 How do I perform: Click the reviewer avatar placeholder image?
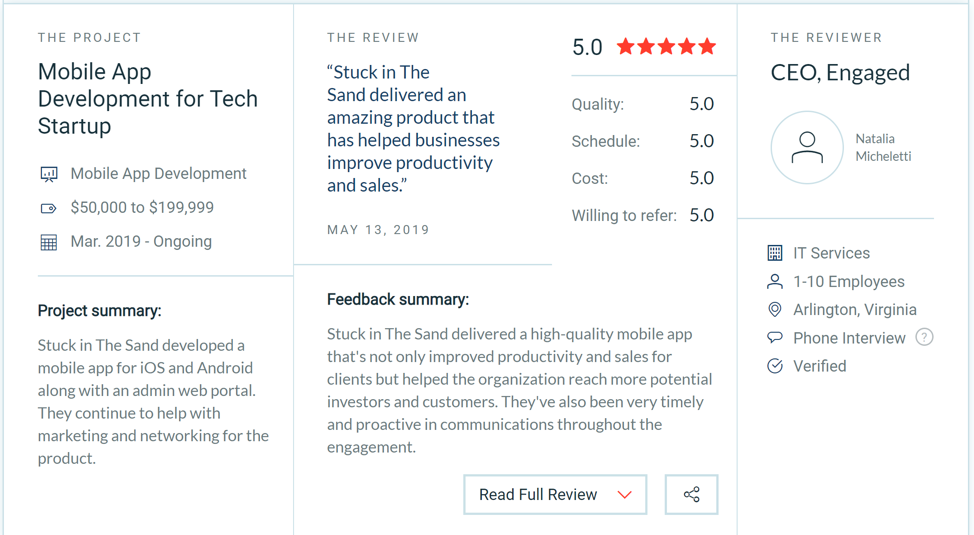tap(807, 148)
